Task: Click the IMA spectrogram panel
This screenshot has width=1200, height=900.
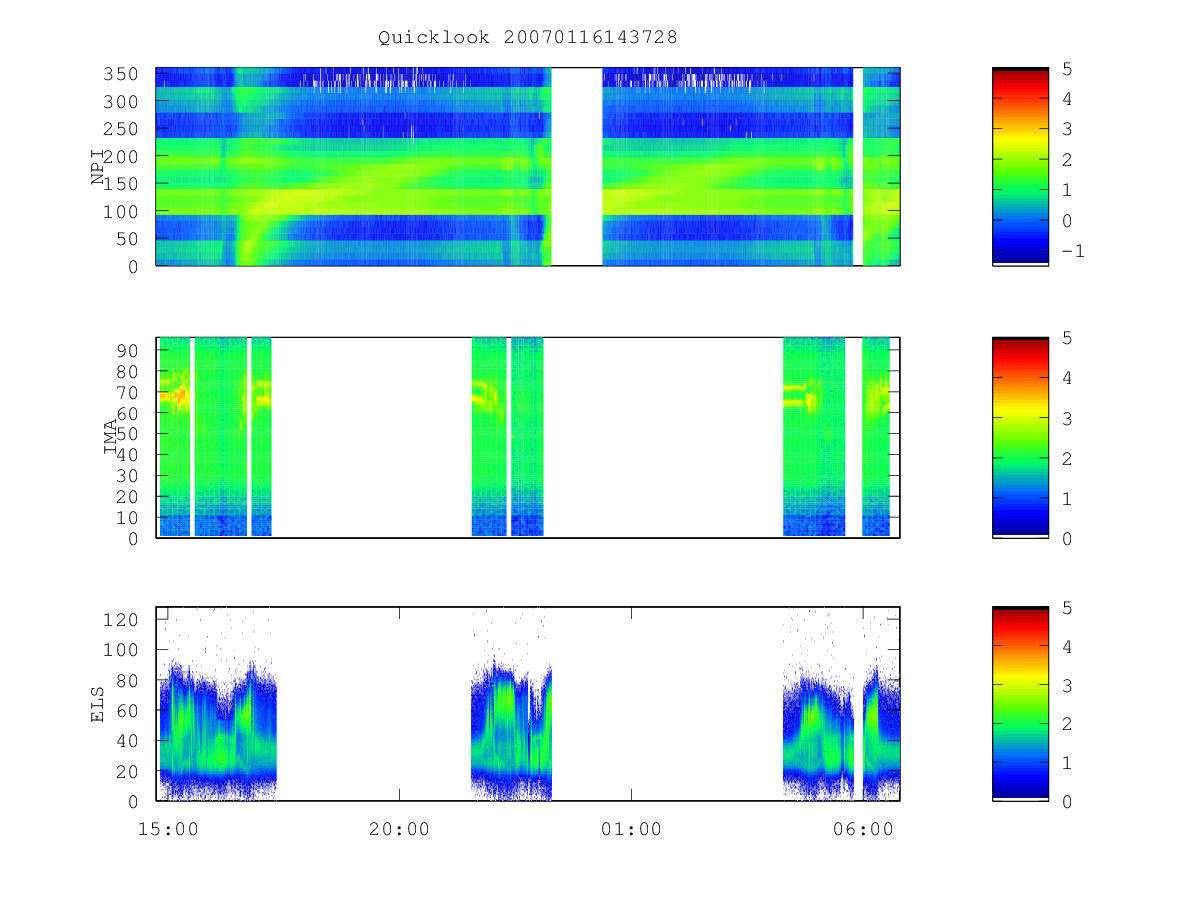Action: 528,437
